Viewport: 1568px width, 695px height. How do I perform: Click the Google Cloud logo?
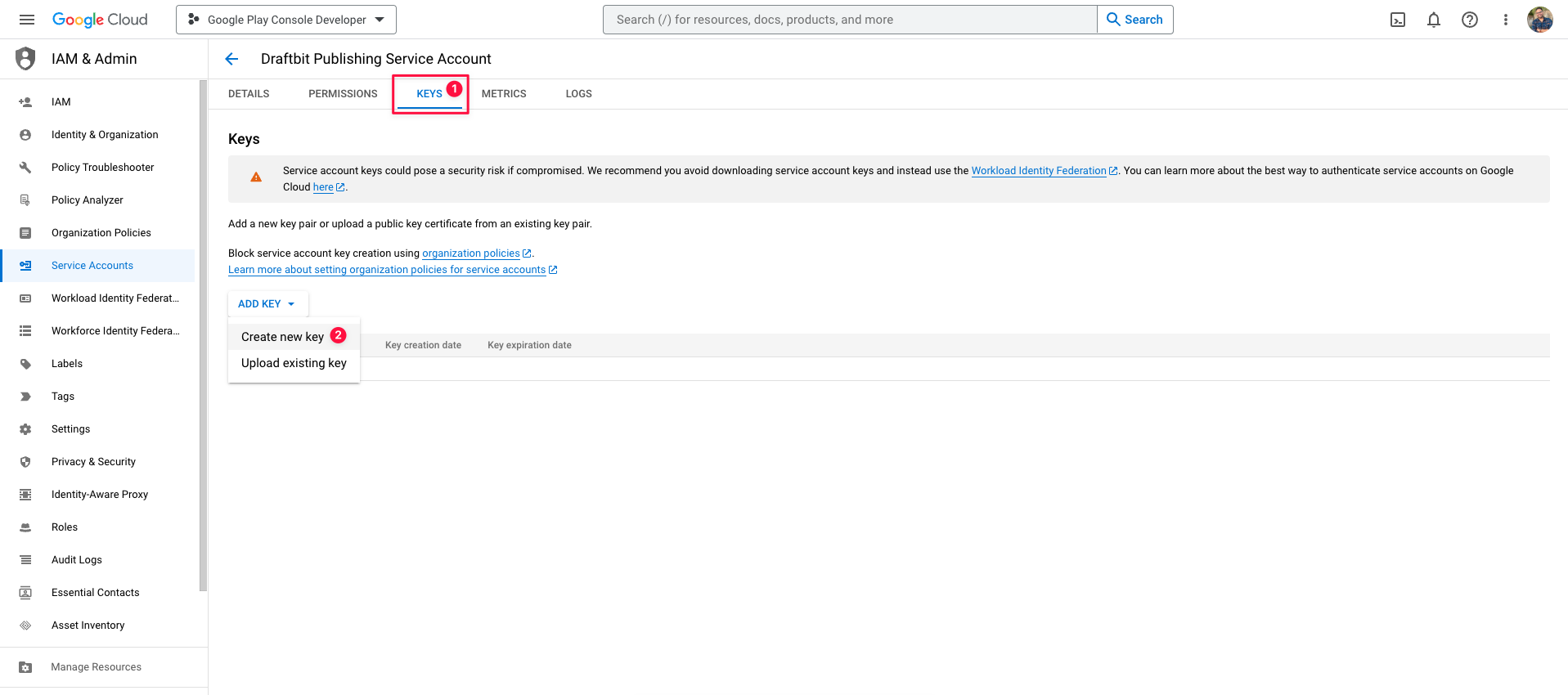[x=100, y=20]
